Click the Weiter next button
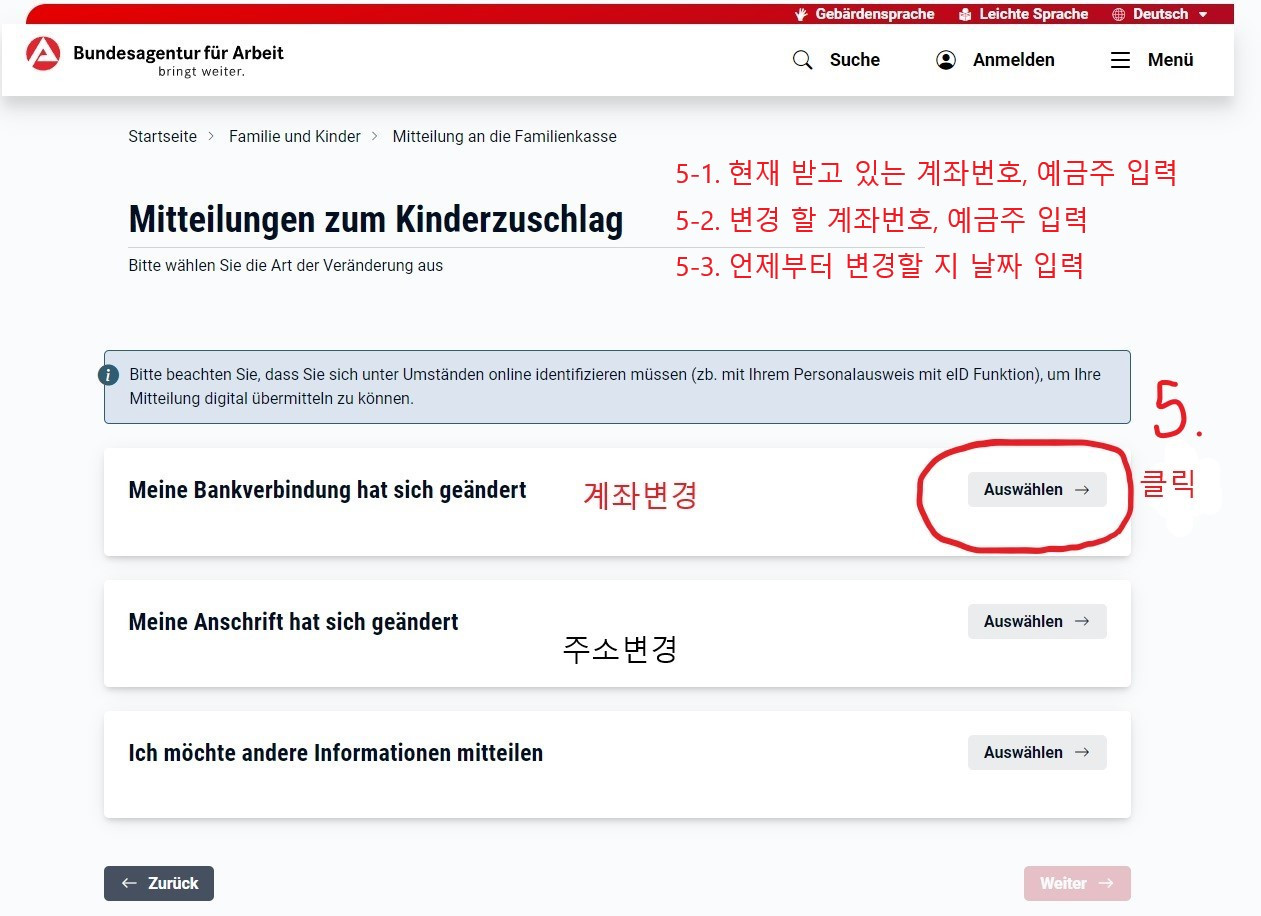The image size is (1261, 916). pyautogui.click(x=1077, y=883)
